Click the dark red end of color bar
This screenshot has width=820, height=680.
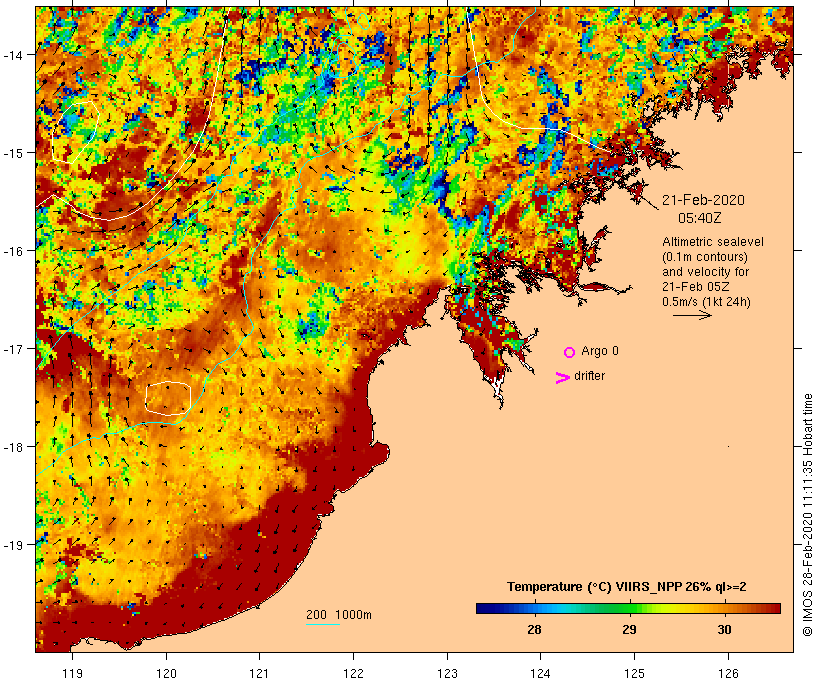(775, 608)
